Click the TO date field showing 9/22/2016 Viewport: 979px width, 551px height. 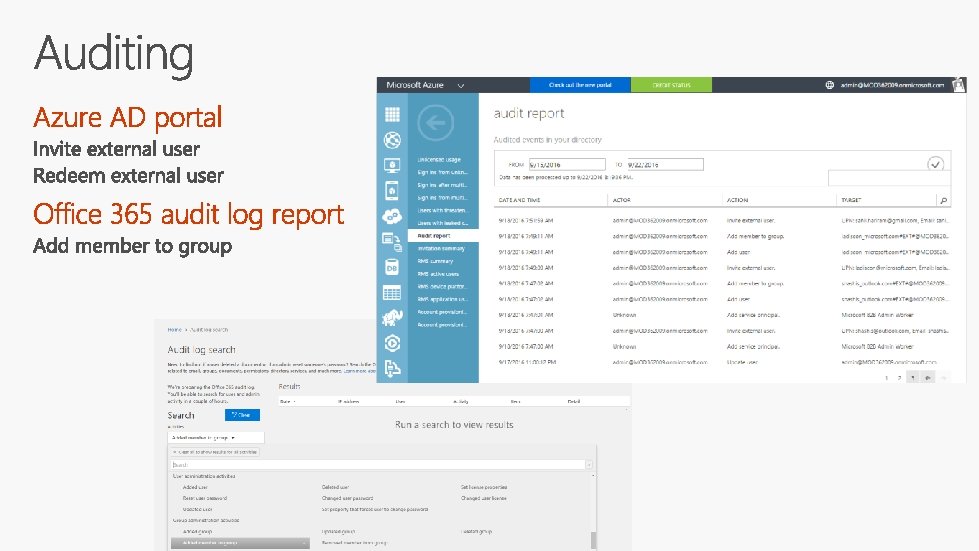tap(665, 165)
